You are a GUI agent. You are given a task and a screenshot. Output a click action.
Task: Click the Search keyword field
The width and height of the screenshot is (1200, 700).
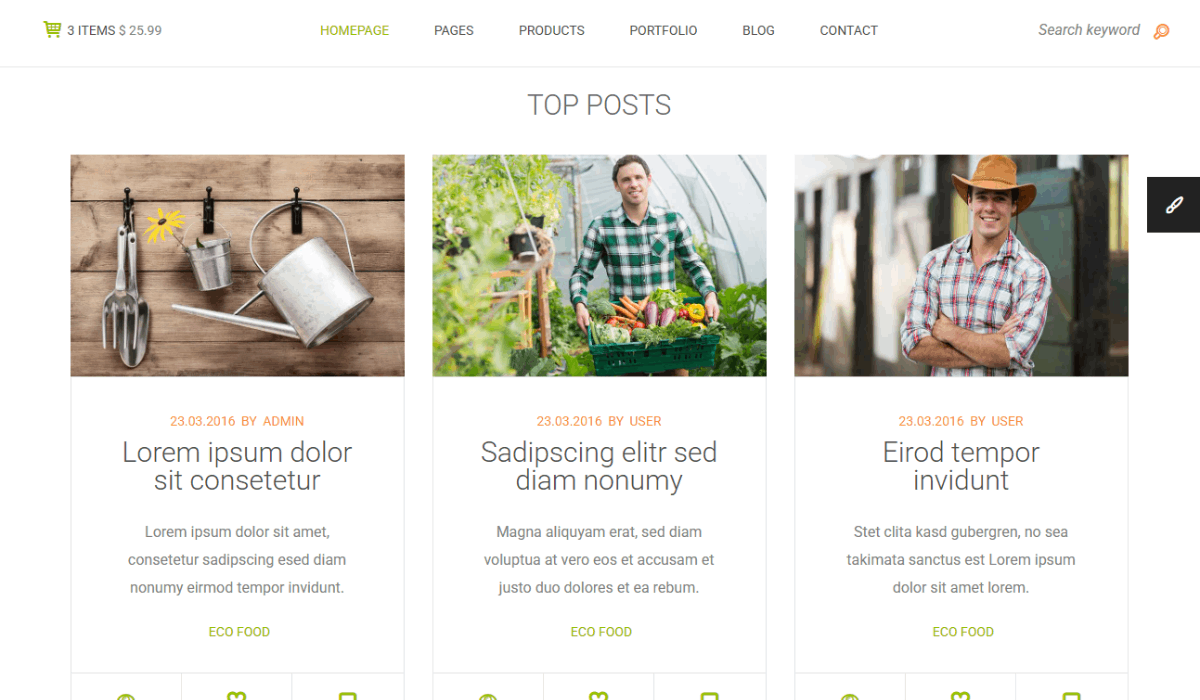click(1089, 30)
